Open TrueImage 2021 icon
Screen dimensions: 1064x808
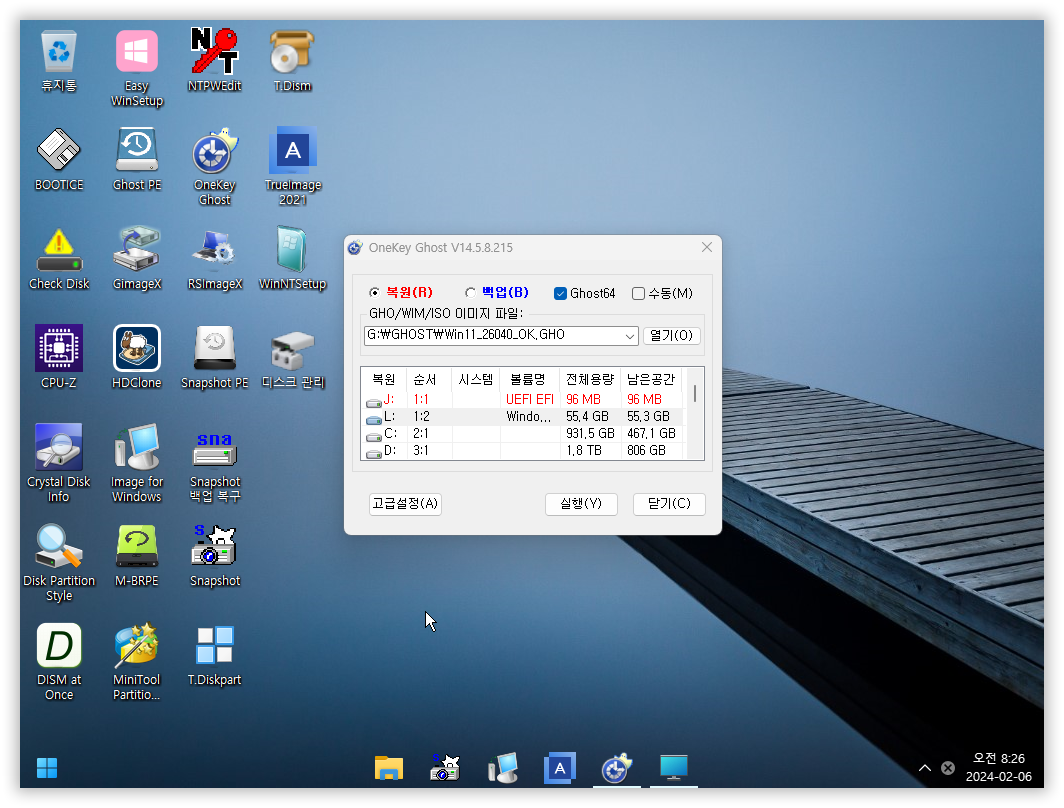tap(292, 166)
